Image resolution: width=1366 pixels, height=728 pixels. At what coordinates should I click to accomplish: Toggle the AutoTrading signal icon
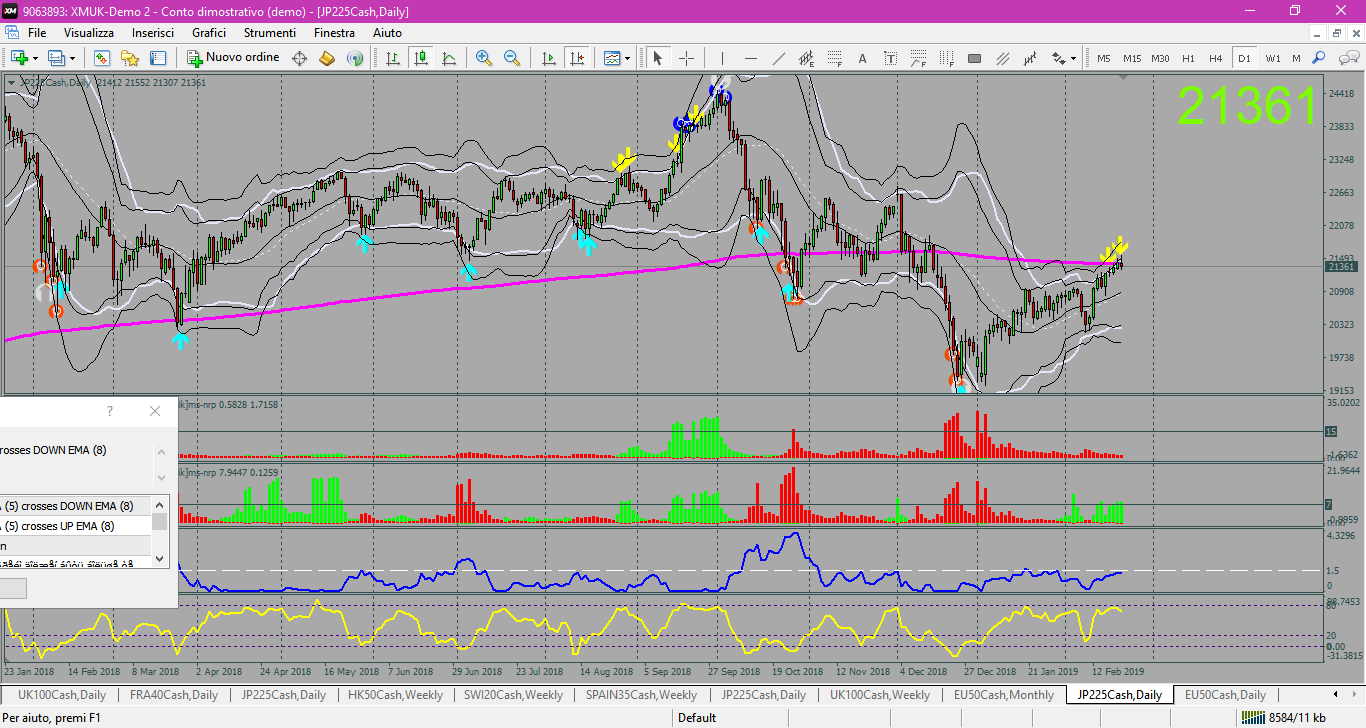355,58
